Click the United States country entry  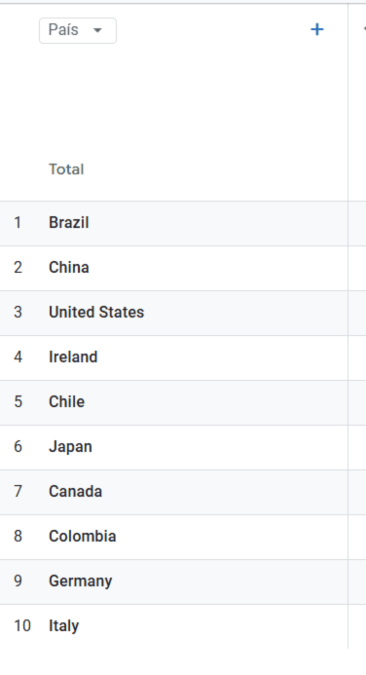coord(96,312)
